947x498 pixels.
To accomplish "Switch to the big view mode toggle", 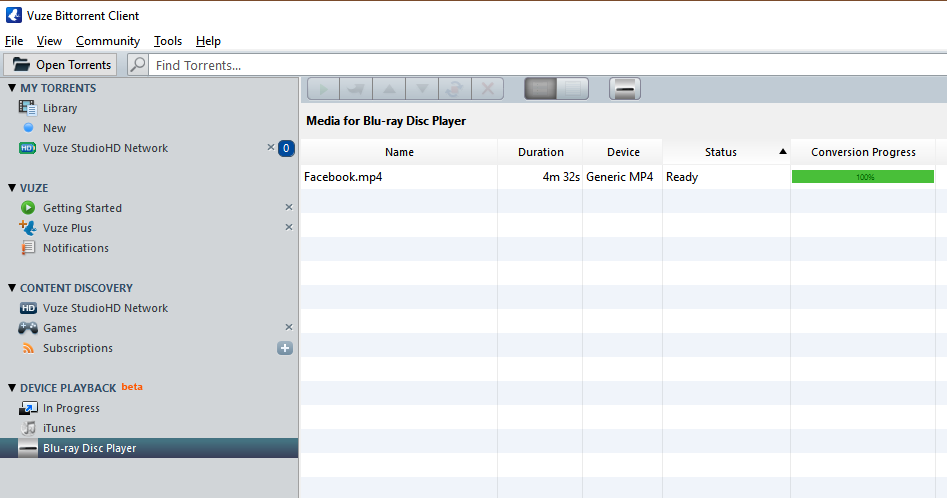I will (541, 89).
